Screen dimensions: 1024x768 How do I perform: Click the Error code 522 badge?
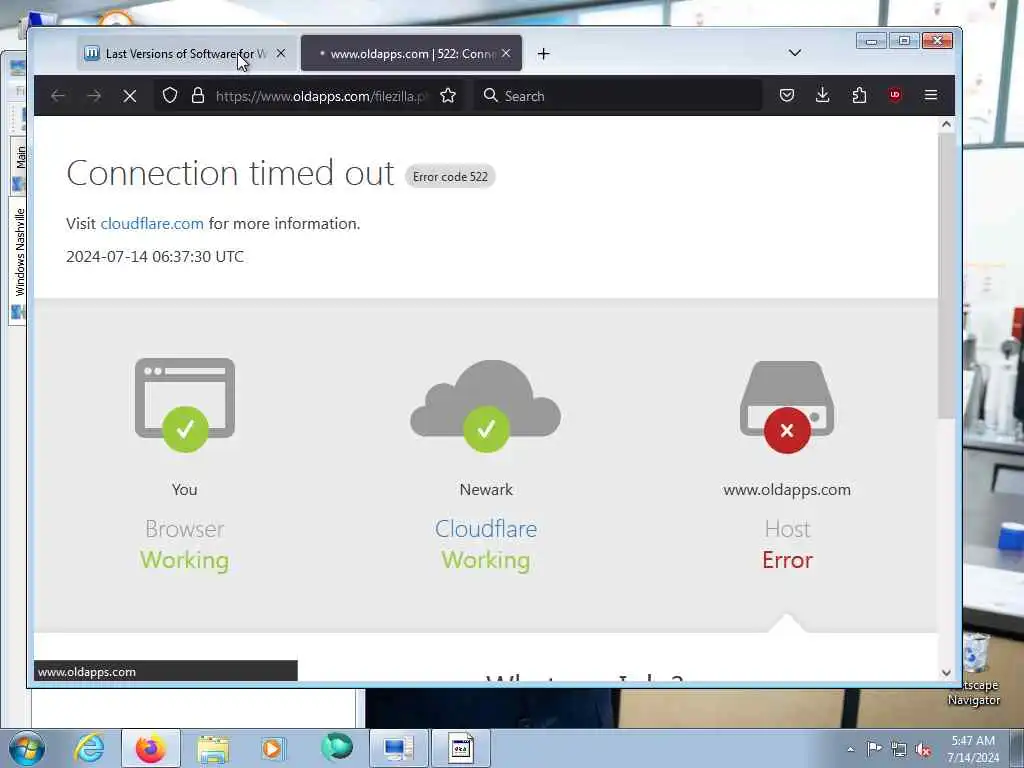click(450, 177)
